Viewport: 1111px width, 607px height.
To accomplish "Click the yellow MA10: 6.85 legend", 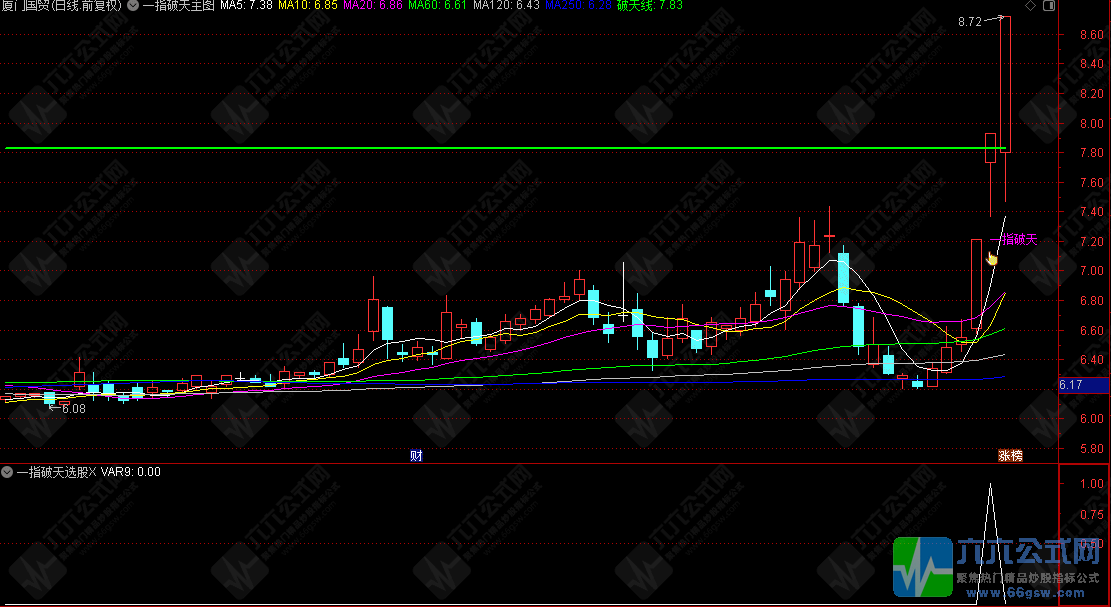I will click(x=307, y=6).
